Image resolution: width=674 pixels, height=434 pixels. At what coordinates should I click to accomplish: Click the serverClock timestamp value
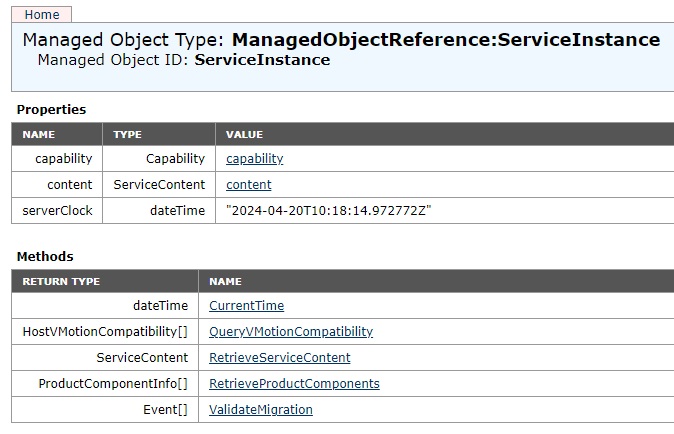coord(328,211)
